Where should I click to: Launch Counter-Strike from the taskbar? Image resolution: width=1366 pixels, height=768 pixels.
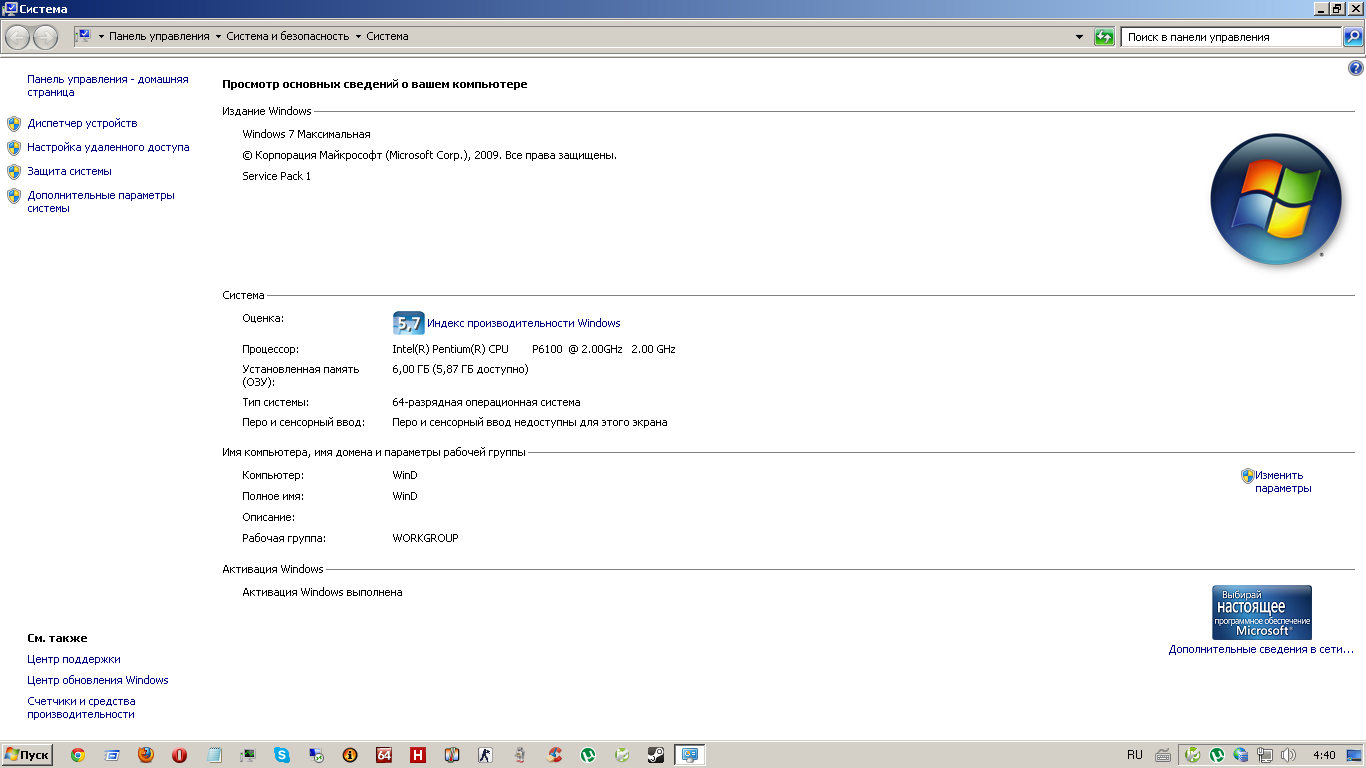(486, 755)
